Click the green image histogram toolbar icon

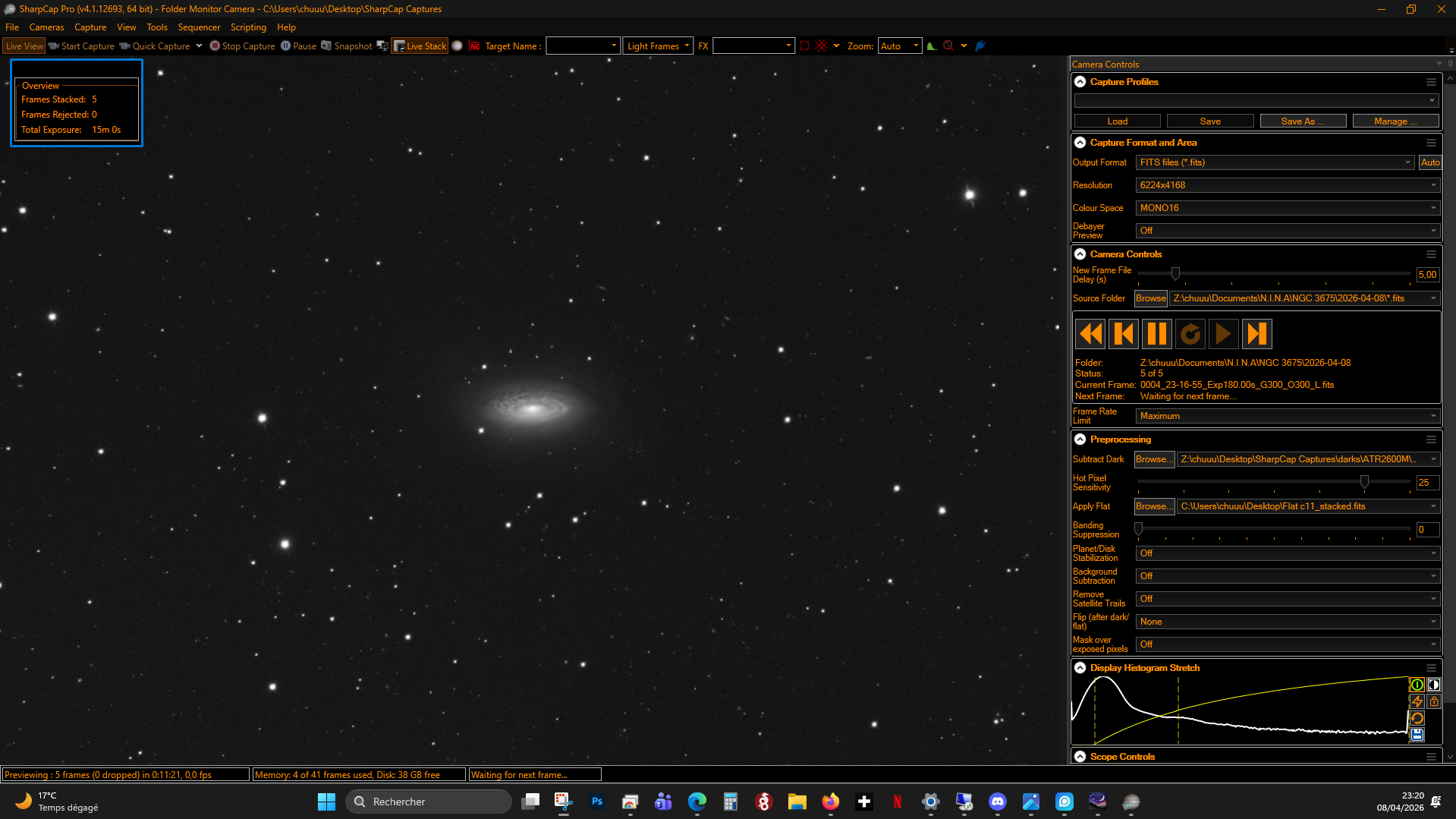(932, 46)
